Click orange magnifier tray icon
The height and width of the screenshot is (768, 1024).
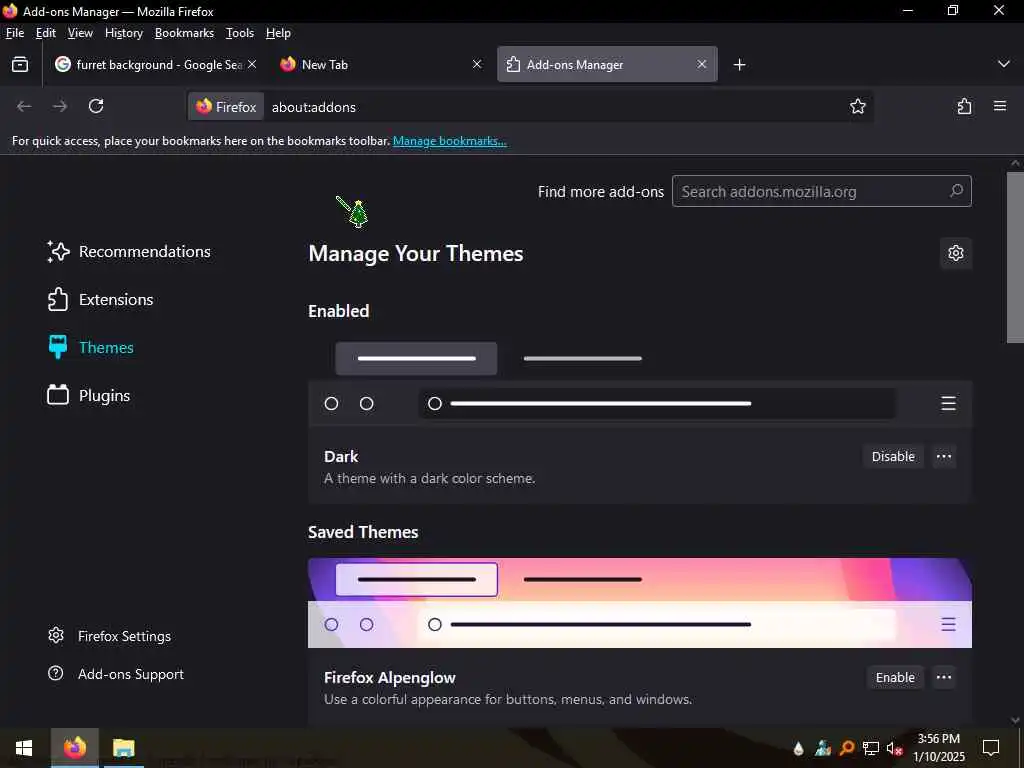[x=847, y=748]
